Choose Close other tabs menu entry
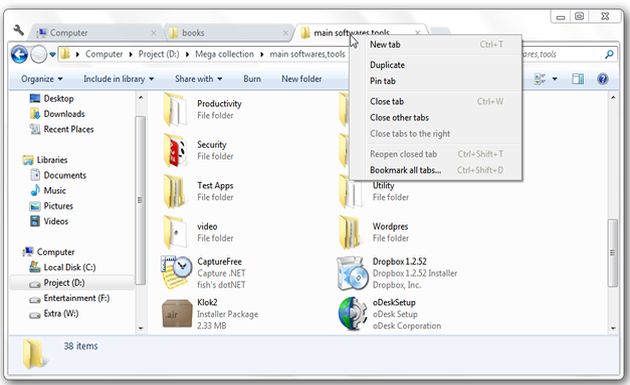The height and width of the screenshot is (385, 630). coord(436,117)
